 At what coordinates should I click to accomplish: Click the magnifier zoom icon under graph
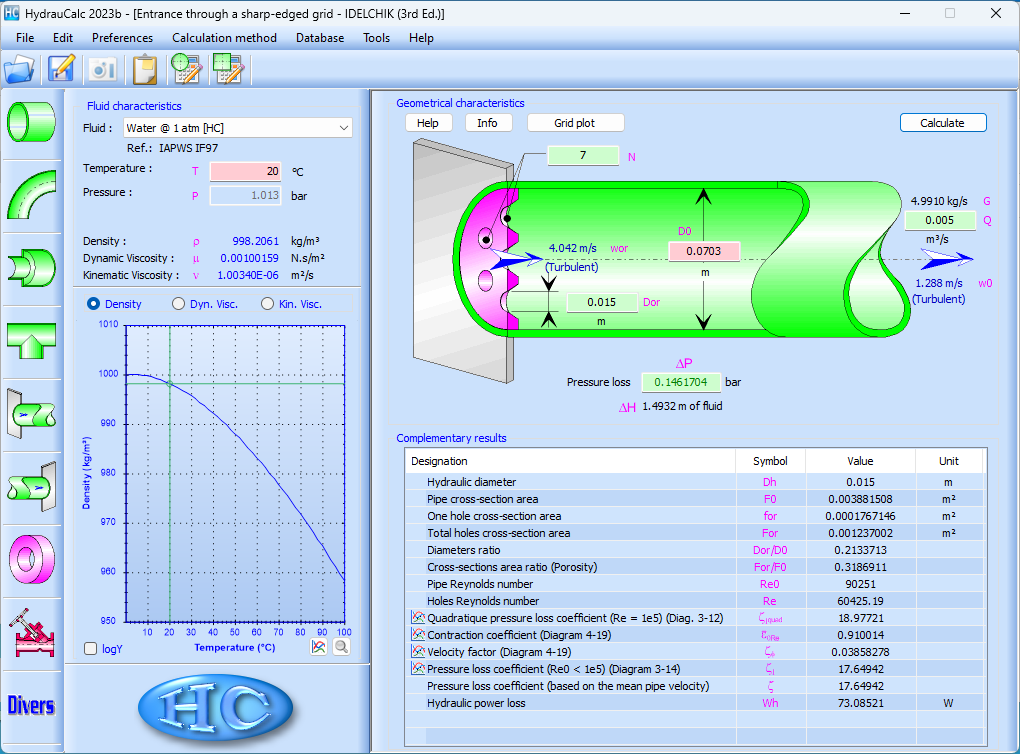(341, 647)
